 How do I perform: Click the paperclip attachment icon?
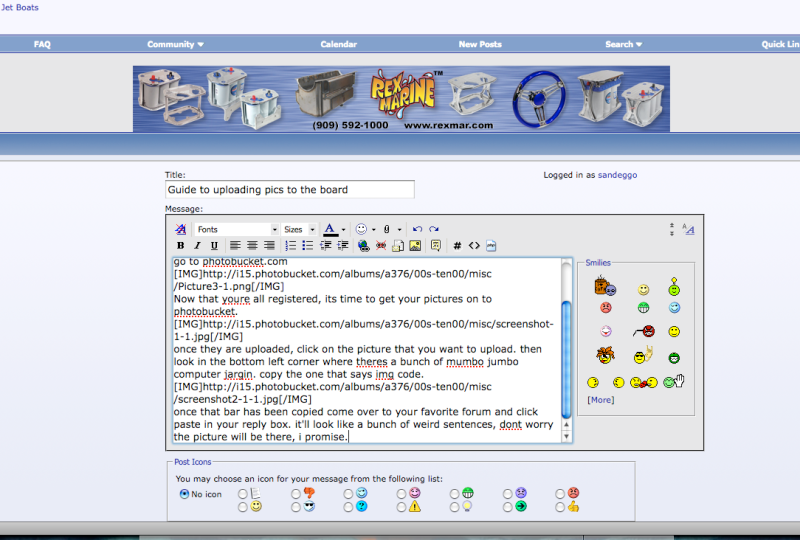pos(387,229)
